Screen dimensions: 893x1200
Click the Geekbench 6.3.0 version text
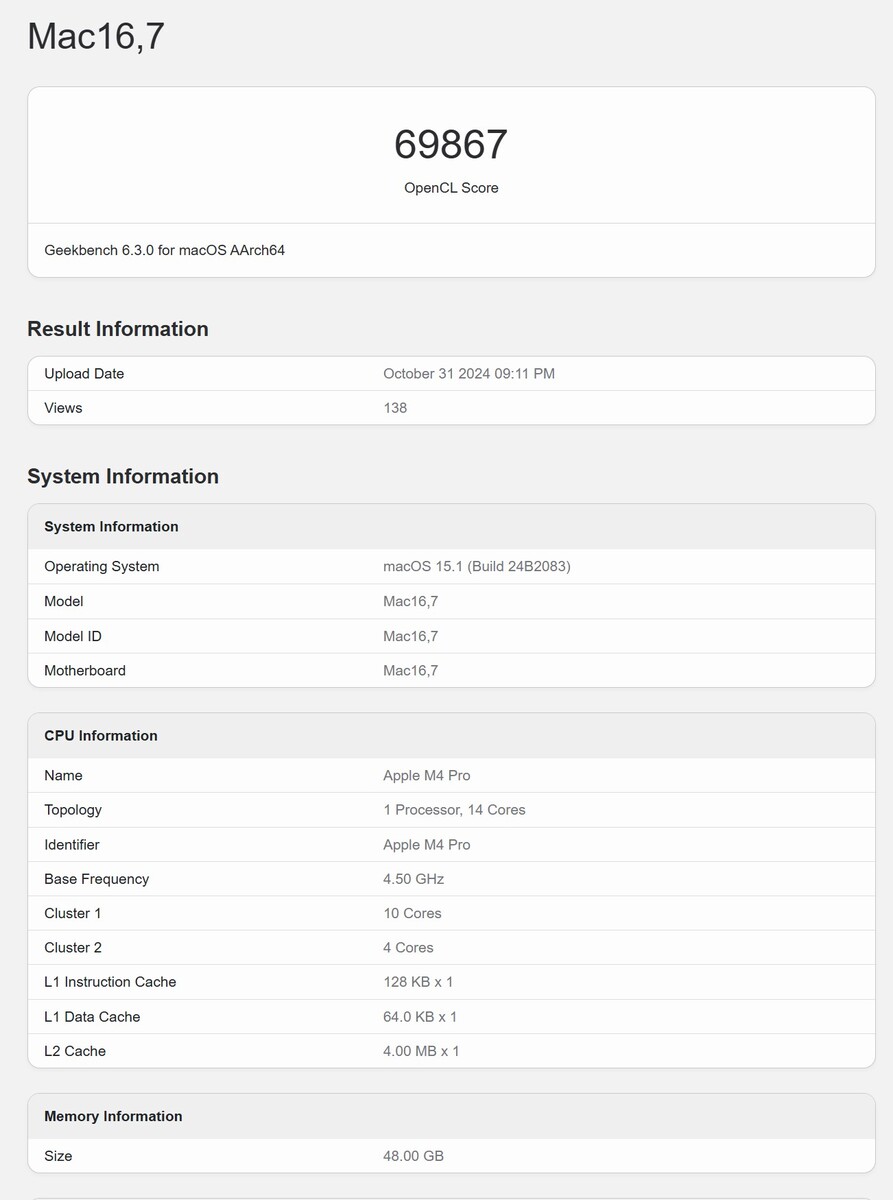(x=165, y=251)
